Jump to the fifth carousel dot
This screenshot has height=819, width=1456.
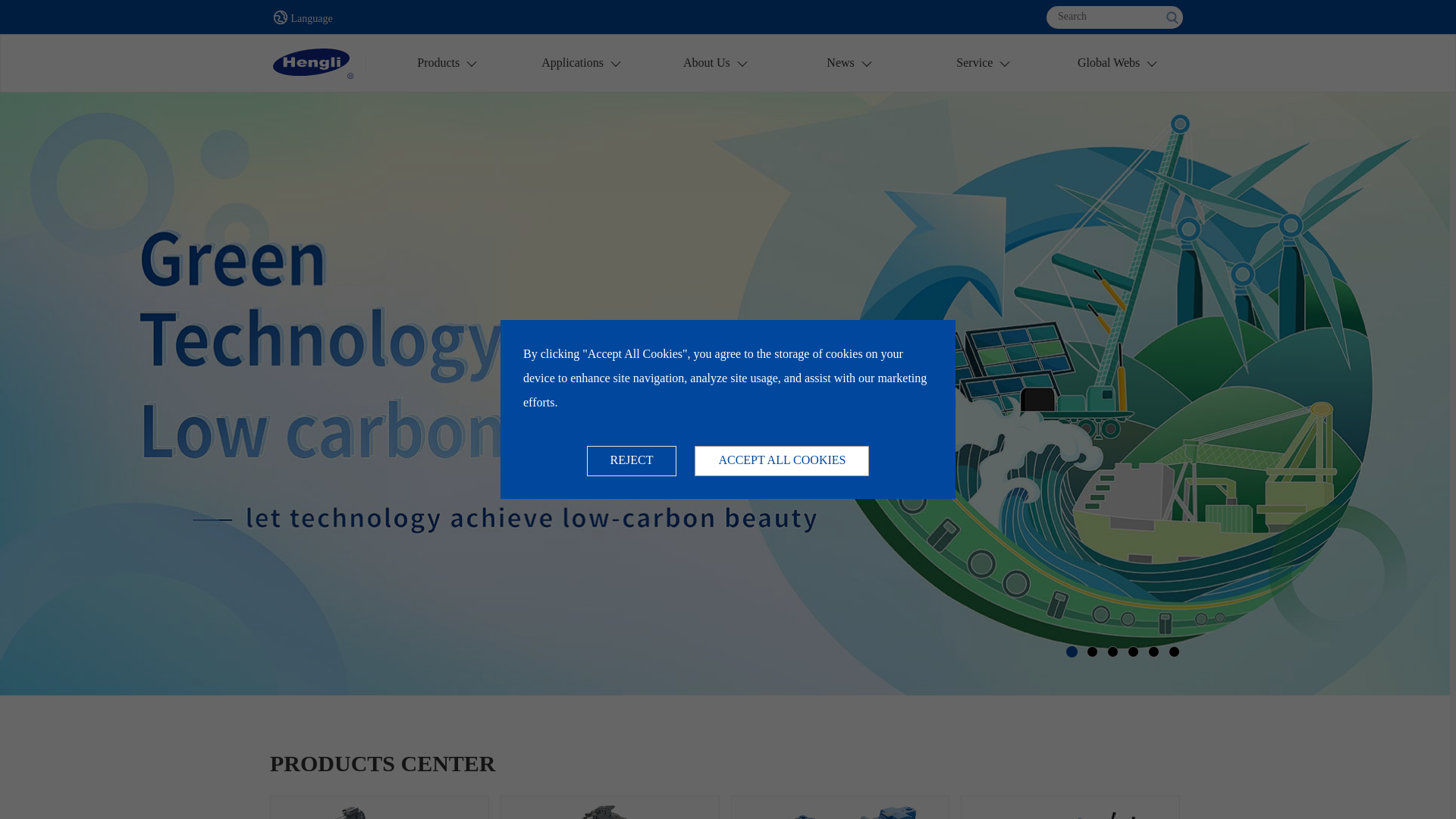[x=1153, y=651]
